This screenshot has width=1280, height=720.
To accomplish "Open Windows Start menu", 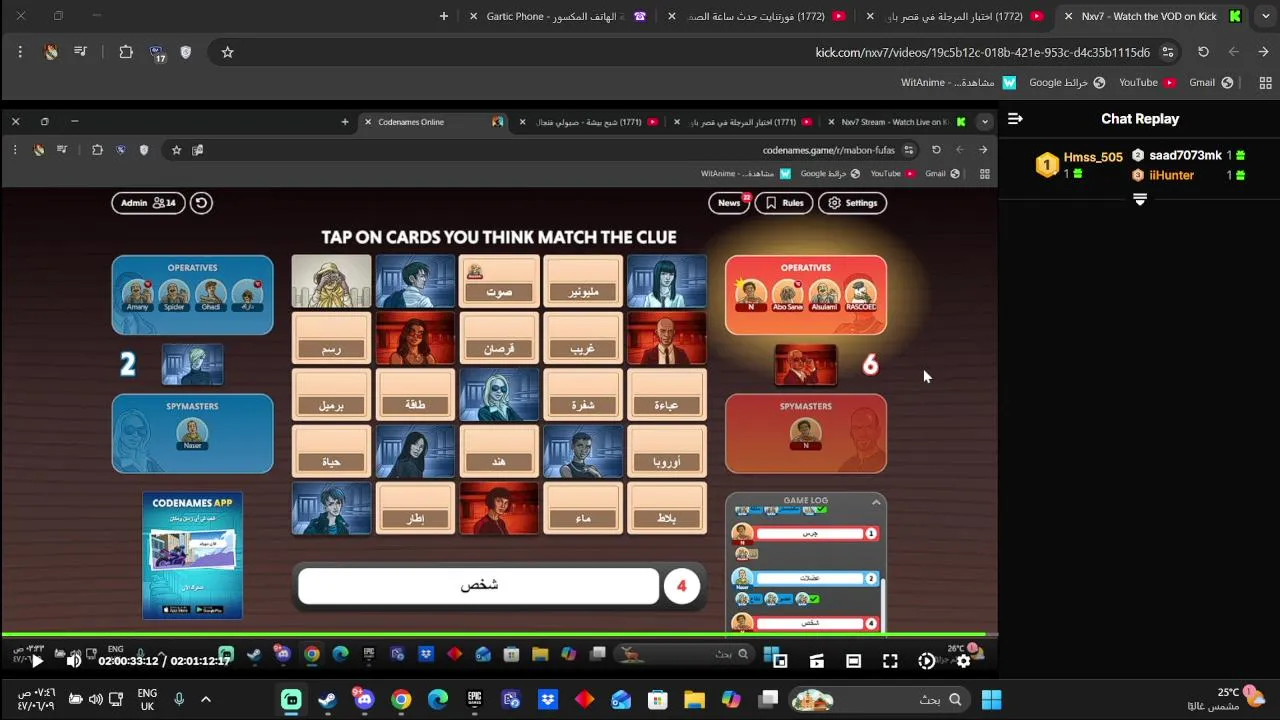I will pyautogui.click(x=991, y=699).
